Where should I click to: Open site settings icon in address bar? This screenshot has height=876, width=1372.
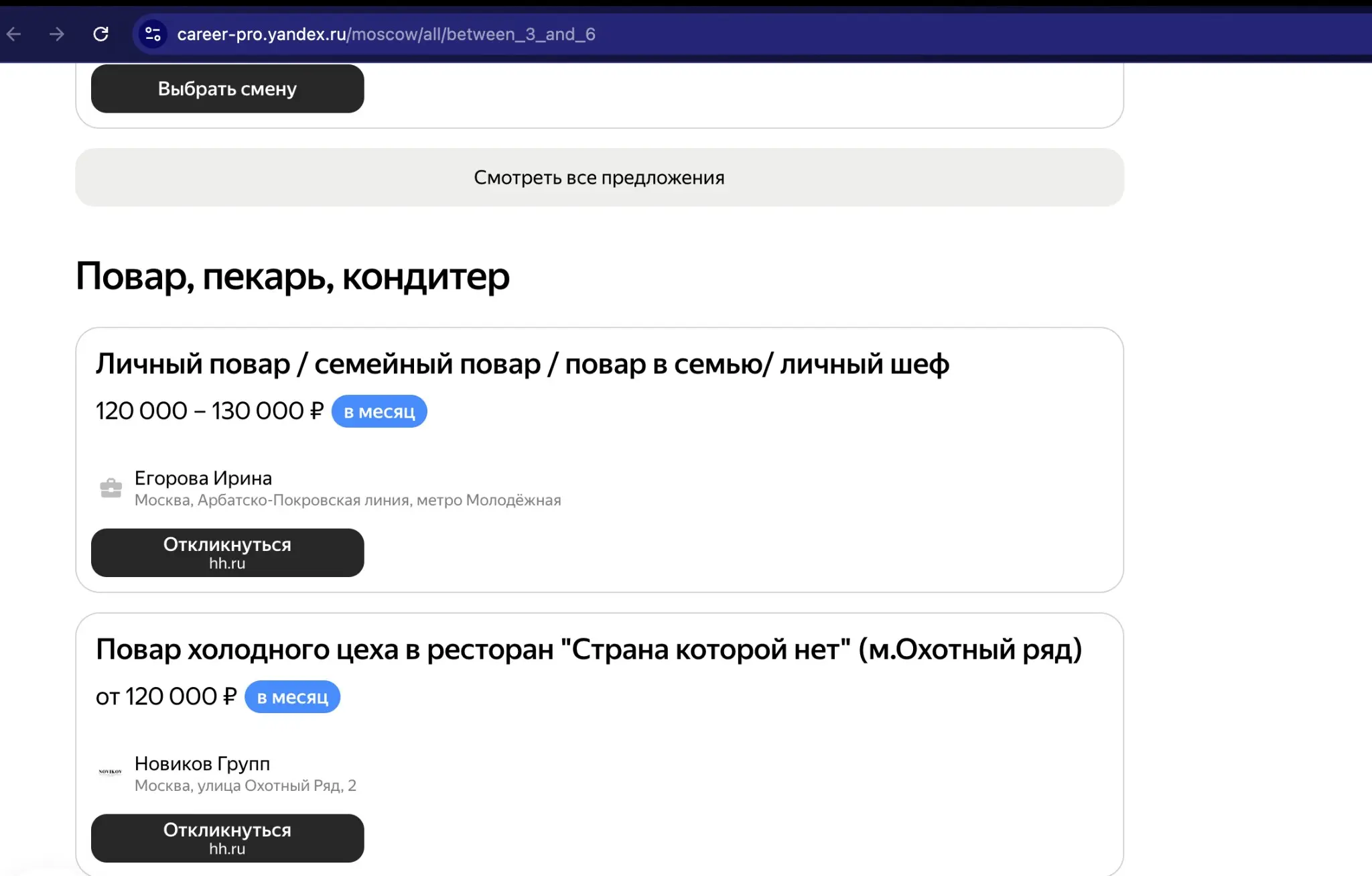[153, 34]
